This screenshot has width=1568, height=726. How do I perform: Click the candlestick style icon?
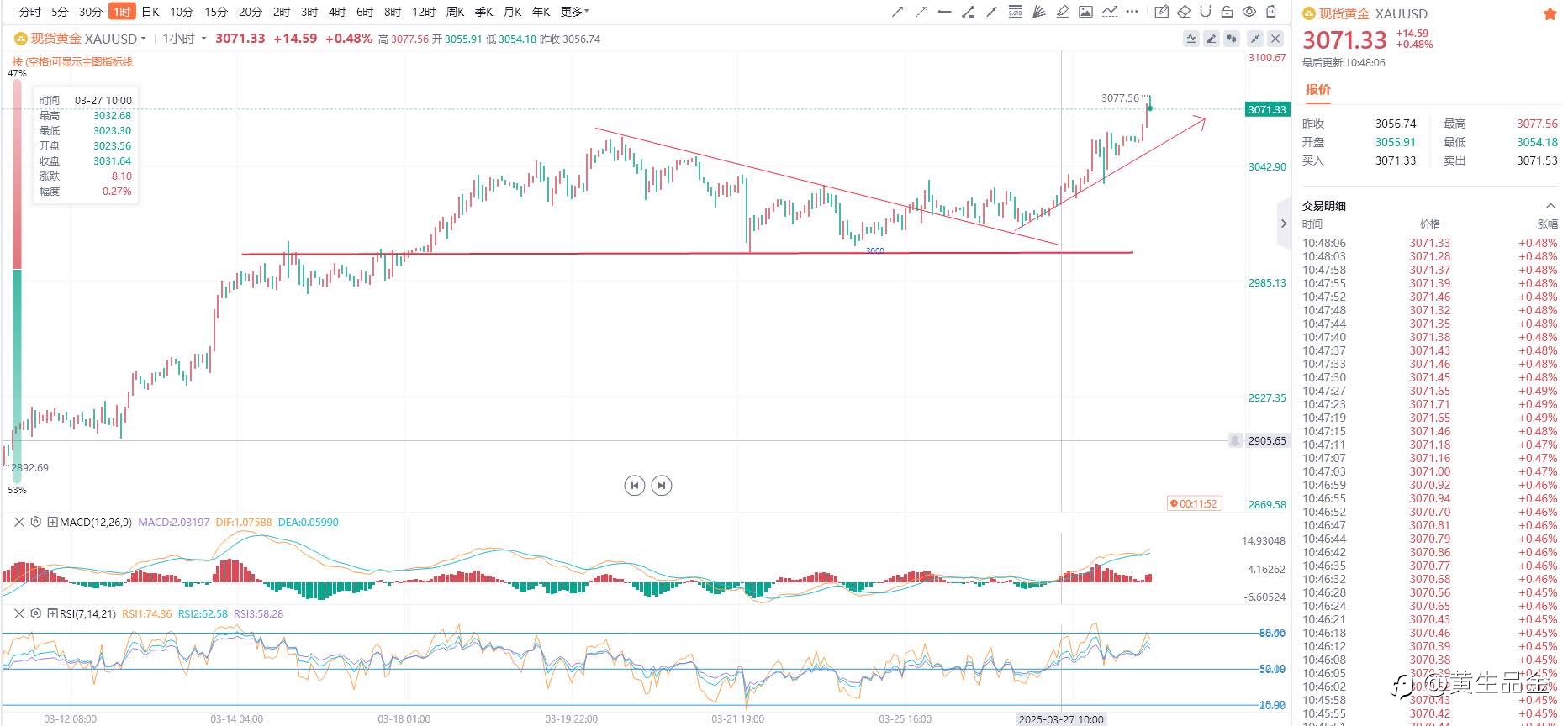1232,39
